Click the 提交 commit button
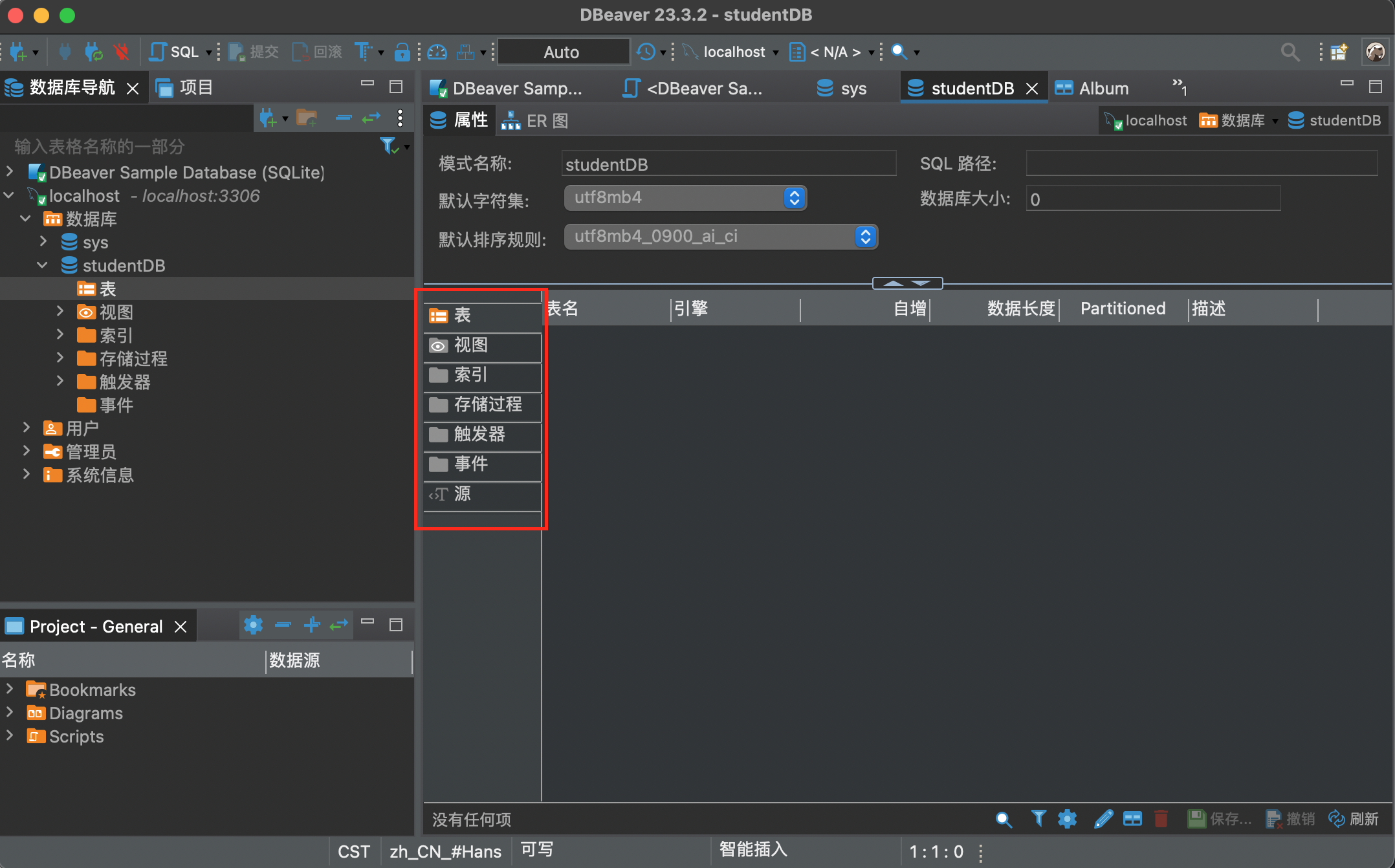The image size is (1395, 868). (254, 52)
